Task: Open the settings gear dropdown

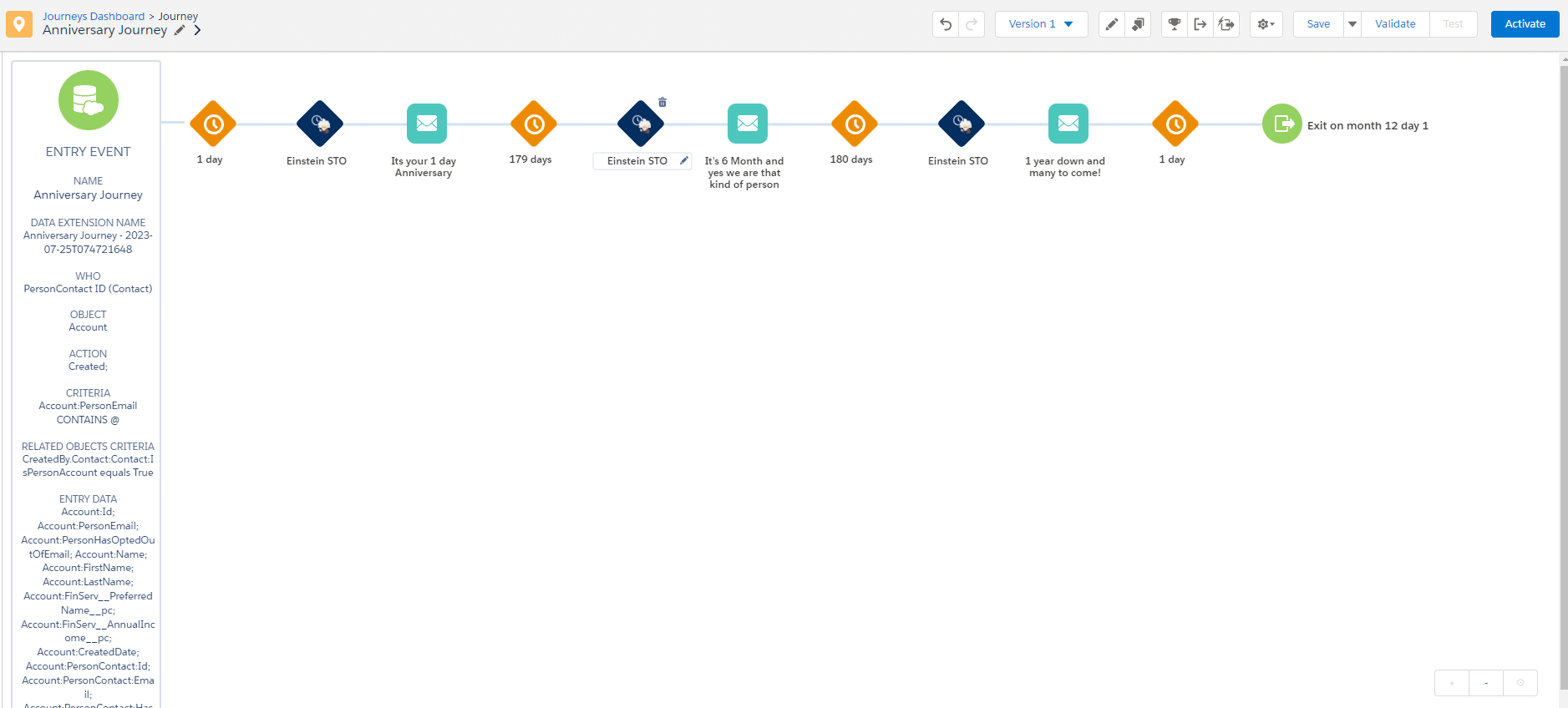Action: click(1266, 24)
